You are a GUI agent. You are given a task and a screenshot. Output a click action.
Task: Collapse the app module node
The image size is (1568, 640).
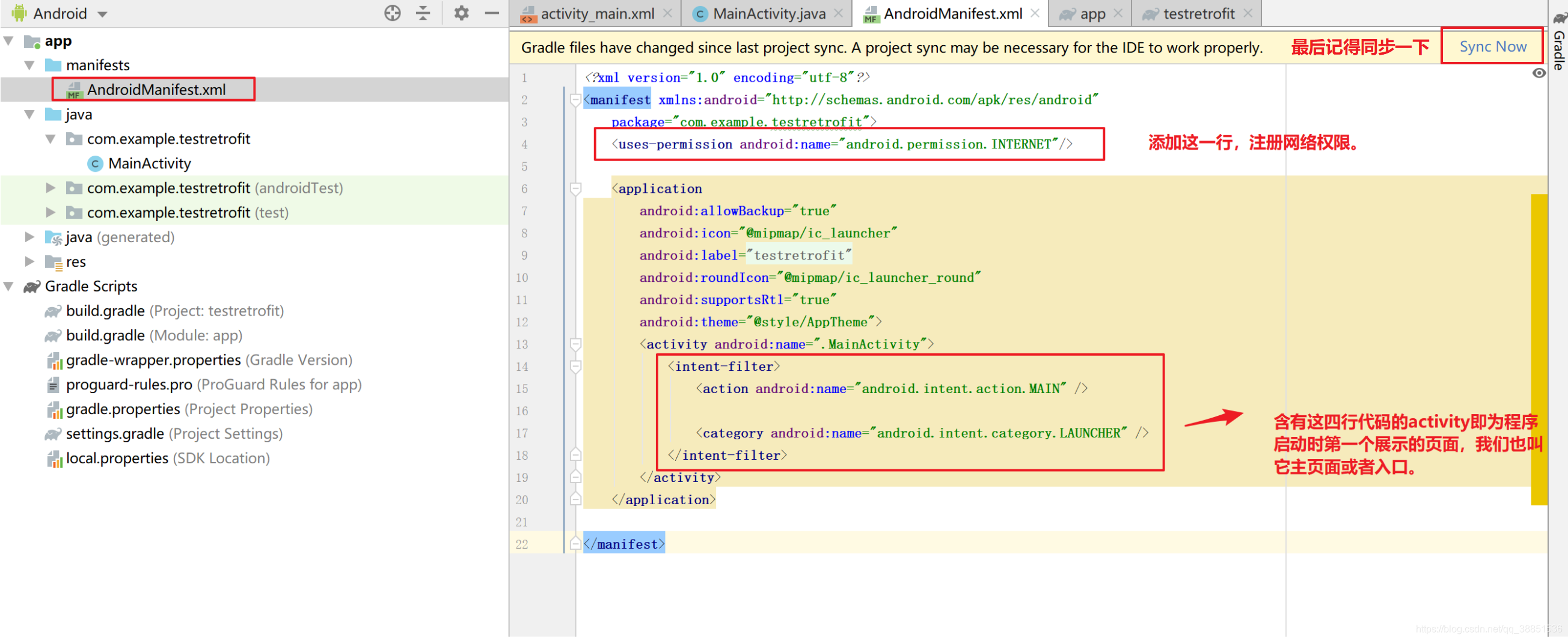tap(8, 41)
